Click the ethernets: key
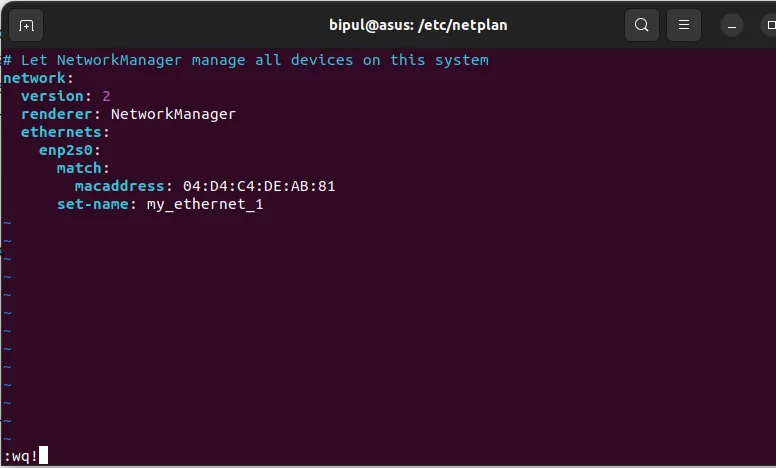Screen dimensions: 776x468 coord(65,132)
